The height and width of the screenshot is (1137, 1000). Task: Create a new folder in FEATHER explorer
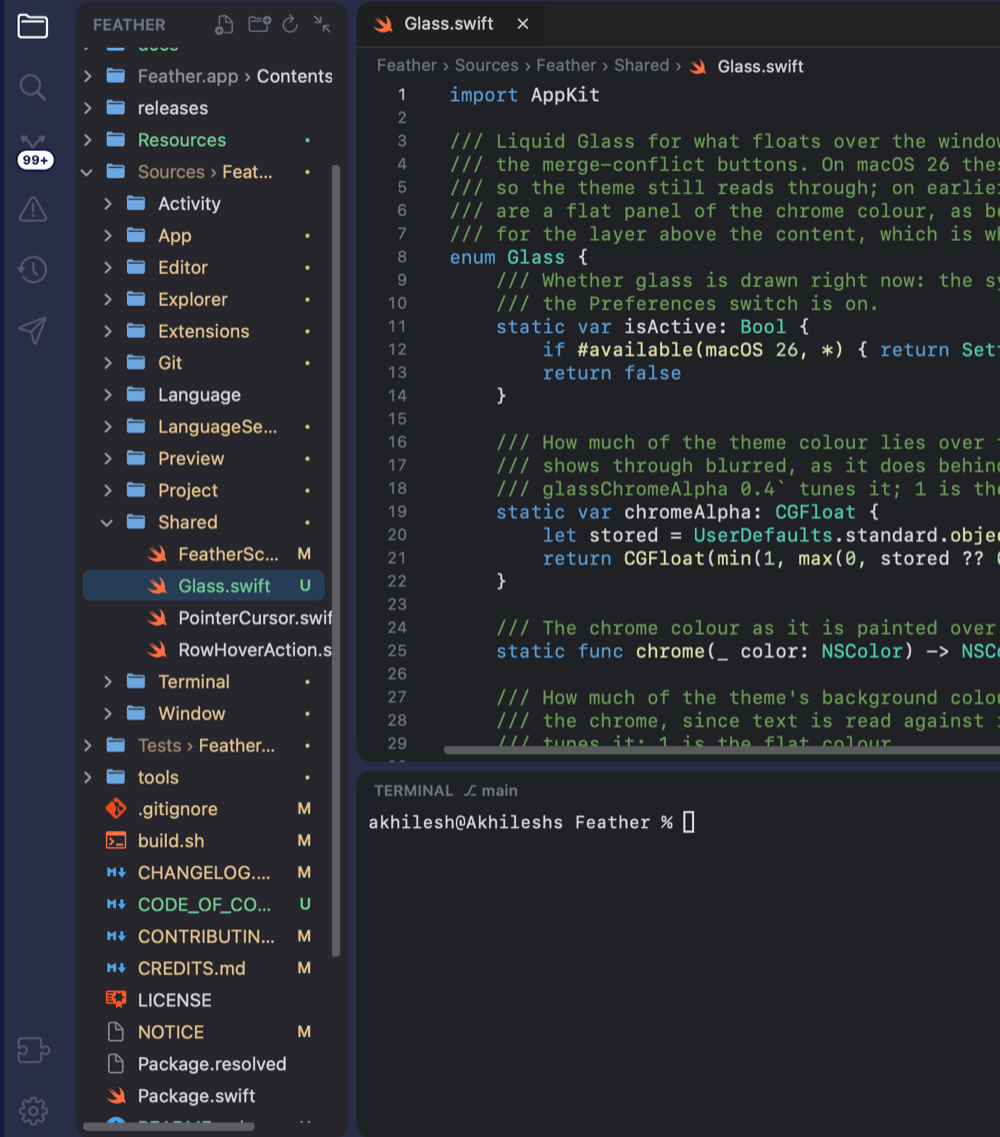pyautogui.click(x=259, y=25)
